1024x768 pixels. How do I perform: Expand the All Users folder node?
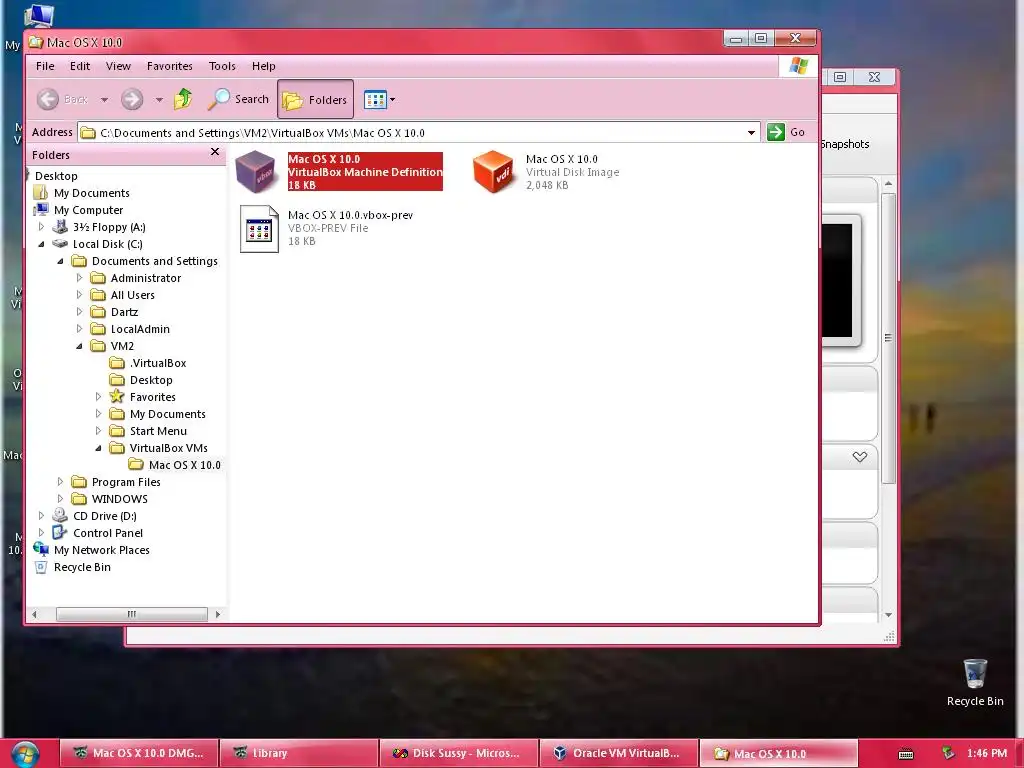[79, 295]
